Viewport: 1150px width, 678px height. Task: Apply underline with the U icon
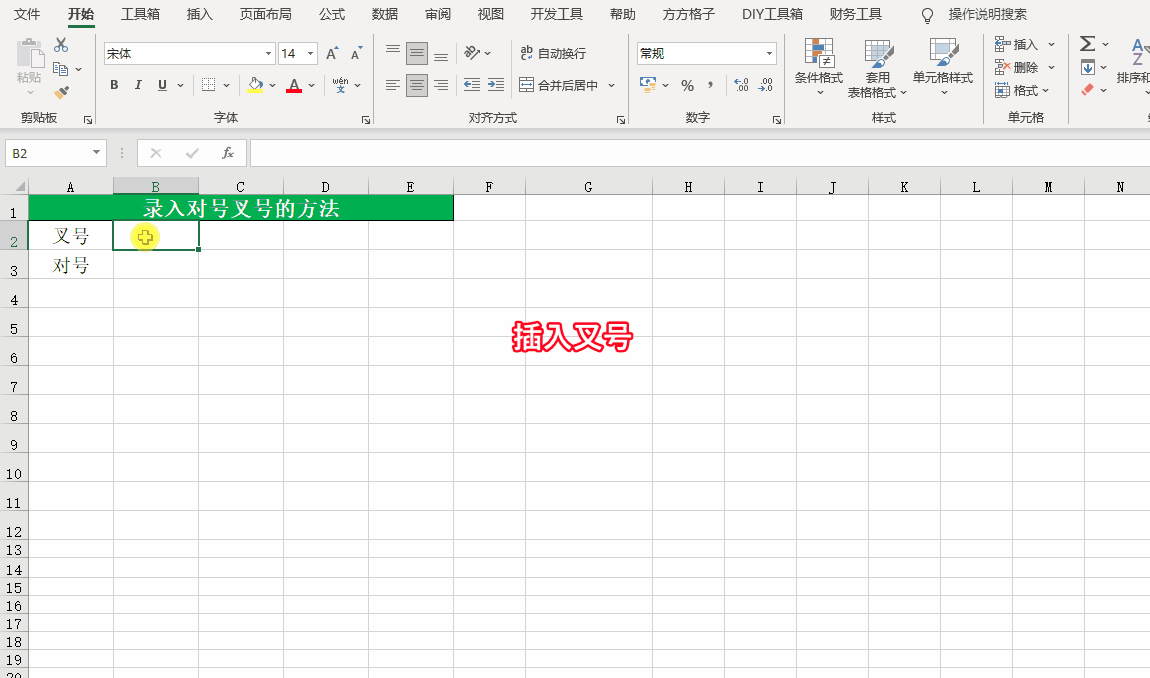point(160,85)
